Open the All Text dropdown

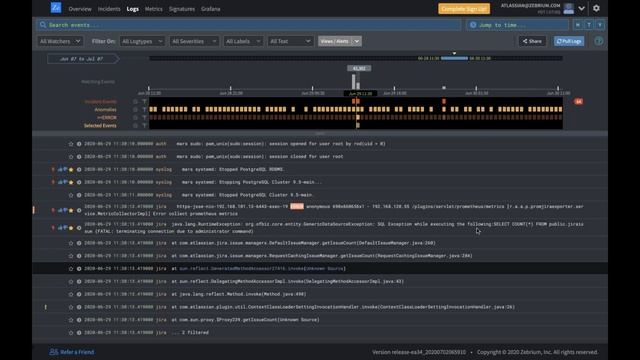click(x=290, y=41)
